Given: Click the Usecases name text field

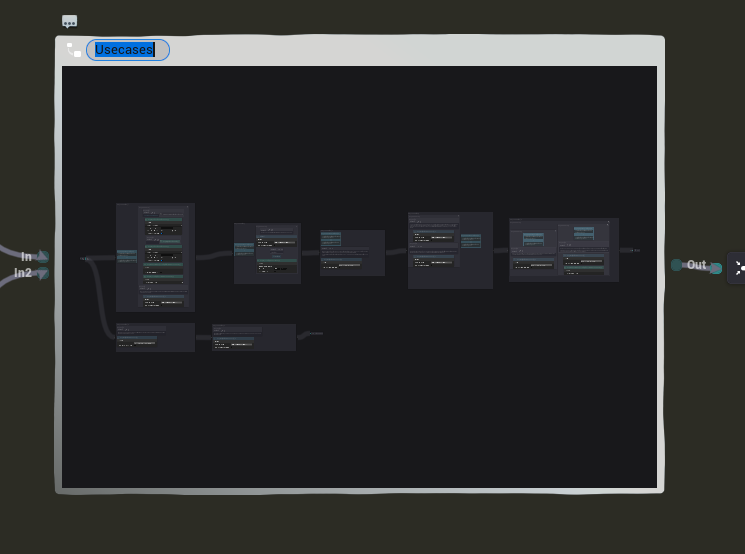Looking at the screenshot, I should click(x=127, y=50).
